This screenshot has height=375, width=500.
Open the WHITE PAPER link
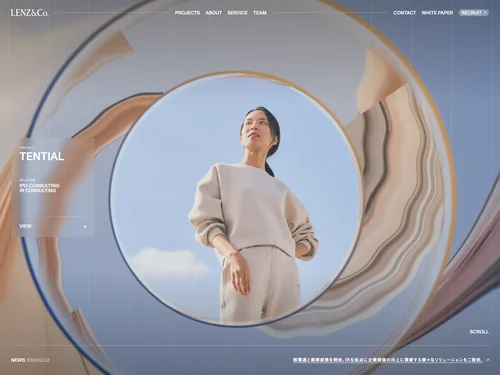point(437,13)
